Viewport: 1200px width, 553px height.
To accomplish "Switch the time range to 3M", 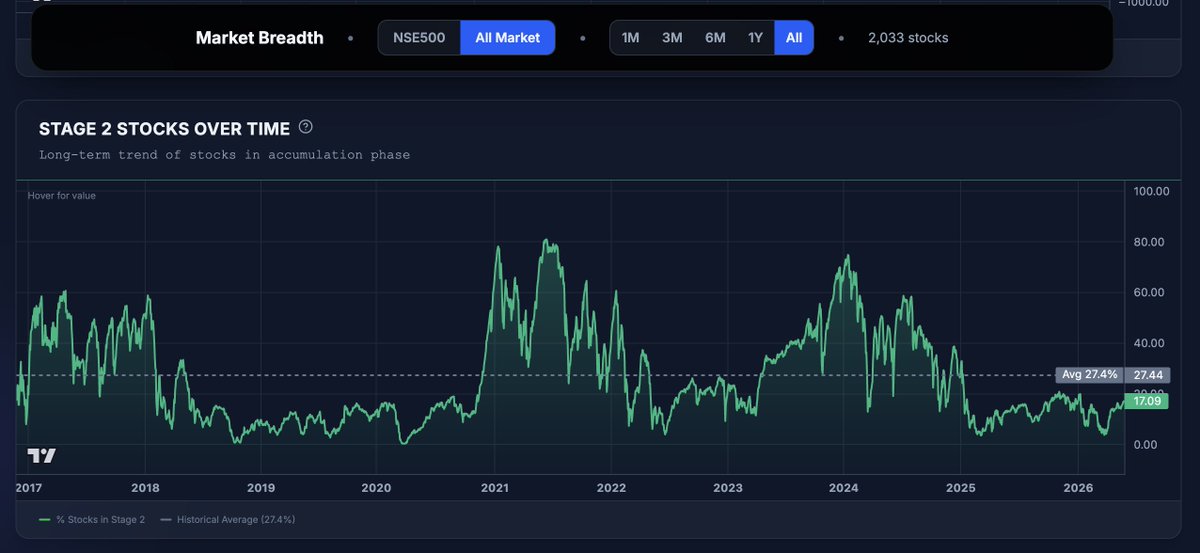I will 672,38.
